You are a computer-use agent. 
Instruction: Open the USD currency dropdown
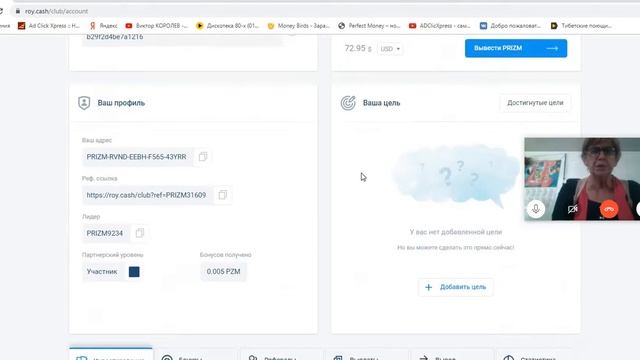point(390,49)
